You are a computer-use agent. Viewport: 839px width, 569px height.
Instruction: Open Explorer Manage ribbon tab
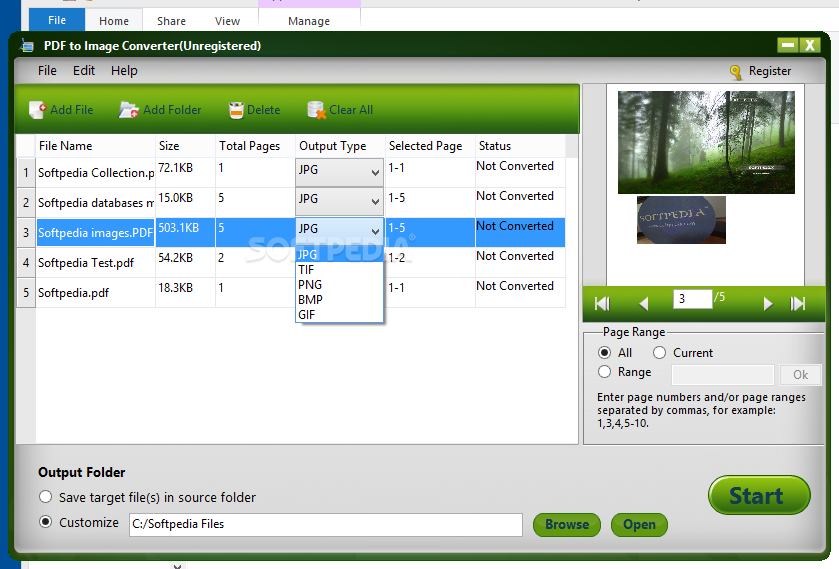[309, 21]
